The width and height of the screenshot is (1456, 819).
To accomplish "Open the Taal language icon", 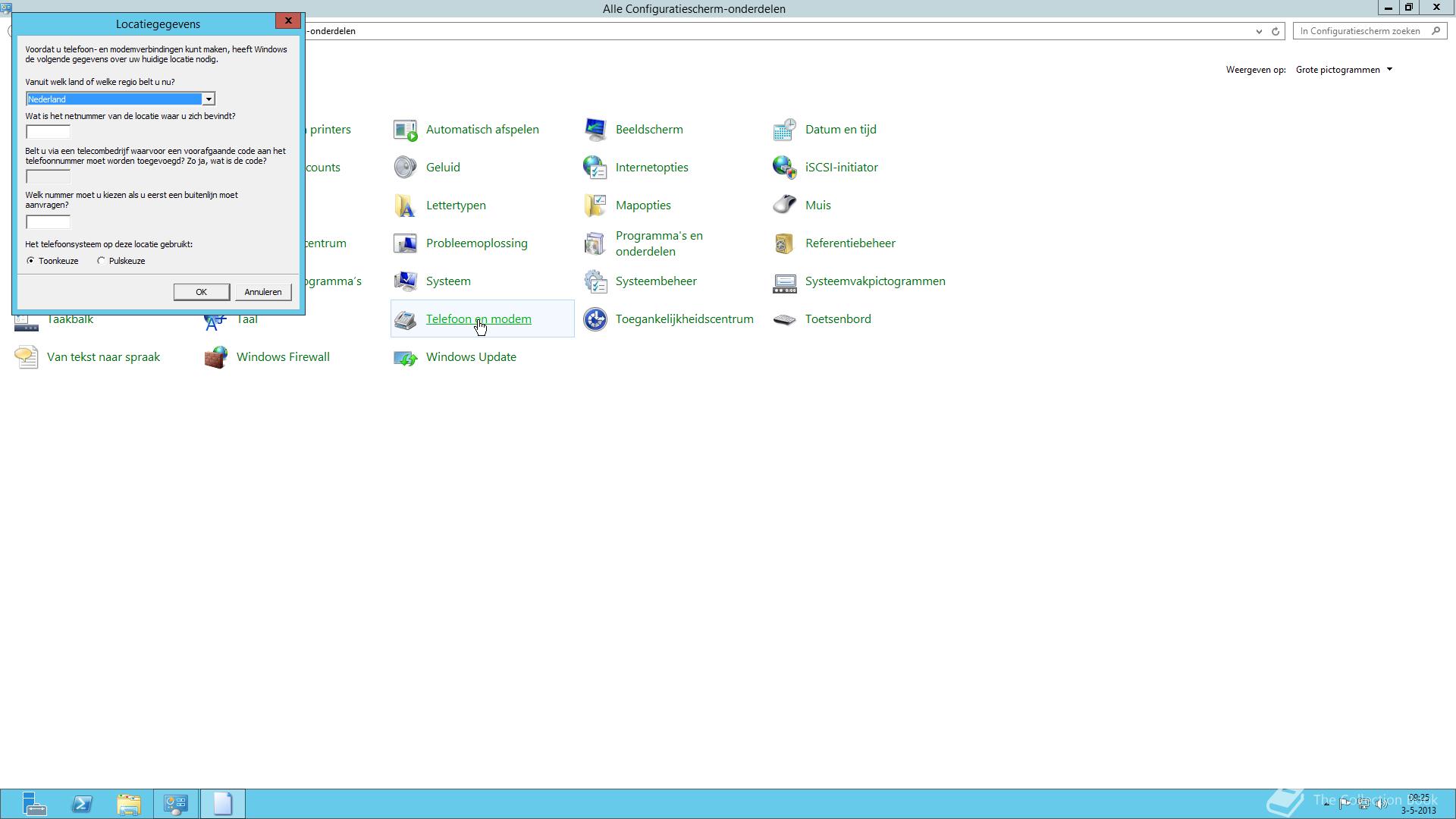I will (x=216, y=322).
